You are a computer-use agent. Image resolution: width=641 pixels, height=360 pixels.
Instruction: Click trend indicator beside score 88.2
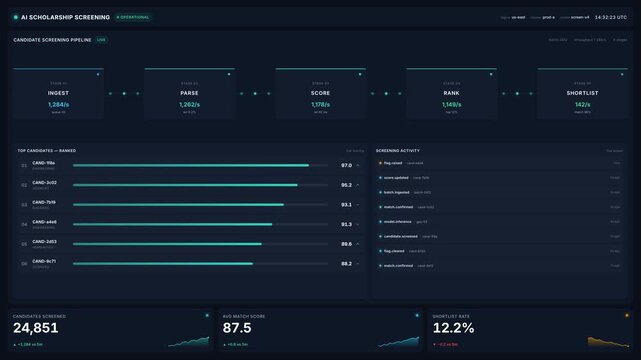pos(358,264)
